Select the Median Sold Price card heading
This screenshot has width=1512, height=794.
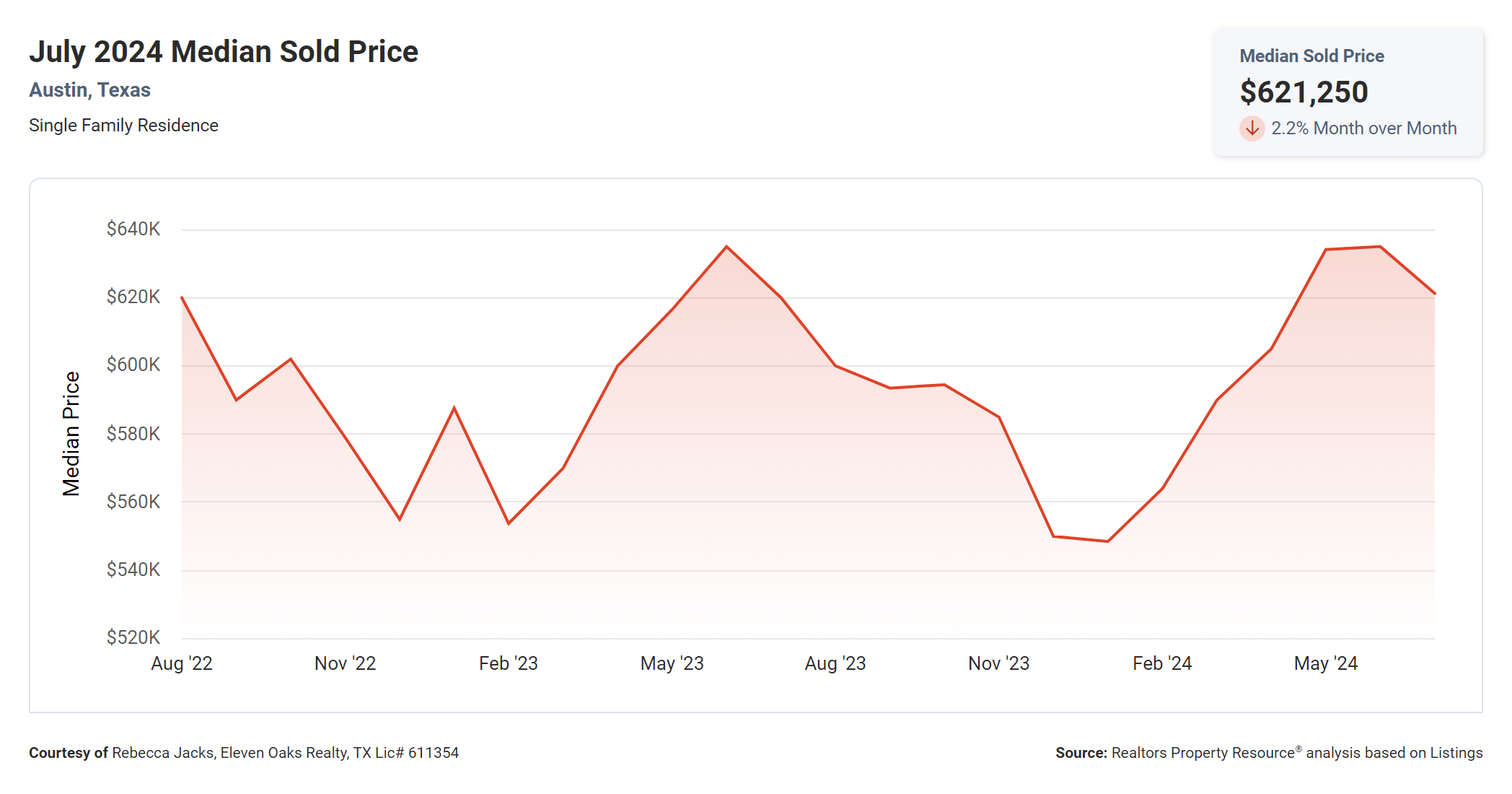coord(1311,56)
